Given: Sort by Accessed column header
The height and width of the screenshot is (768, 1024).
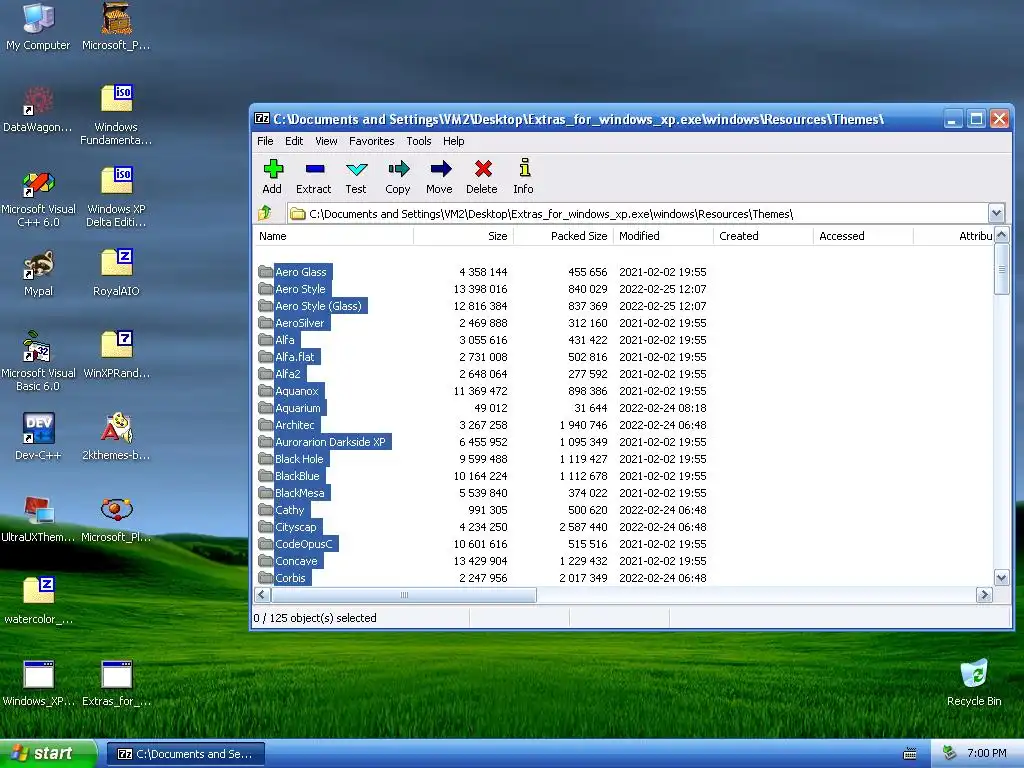Looking at the screenshot, I should tap(863, 236).
